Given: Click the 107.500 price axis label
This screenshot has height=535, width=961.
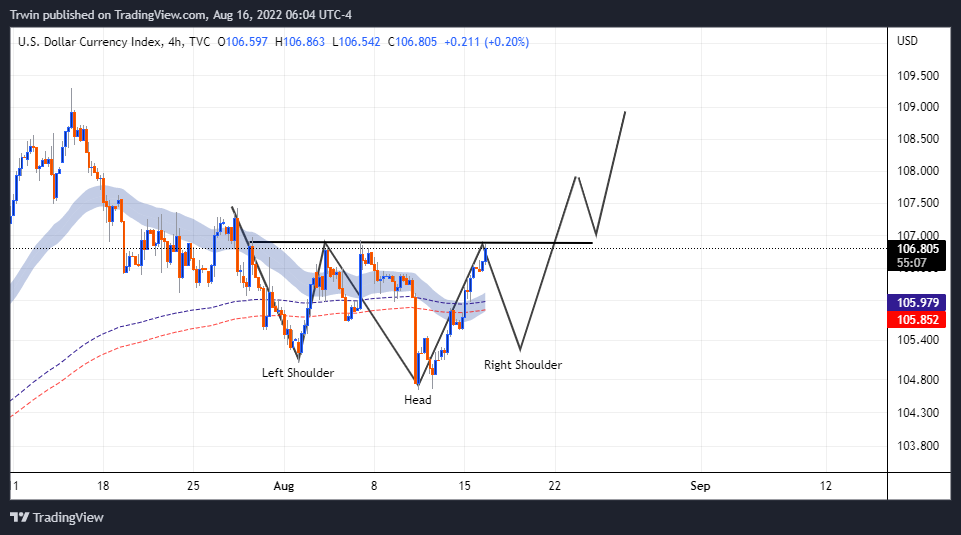Looking at the screenshot, I should click(918, 202).
